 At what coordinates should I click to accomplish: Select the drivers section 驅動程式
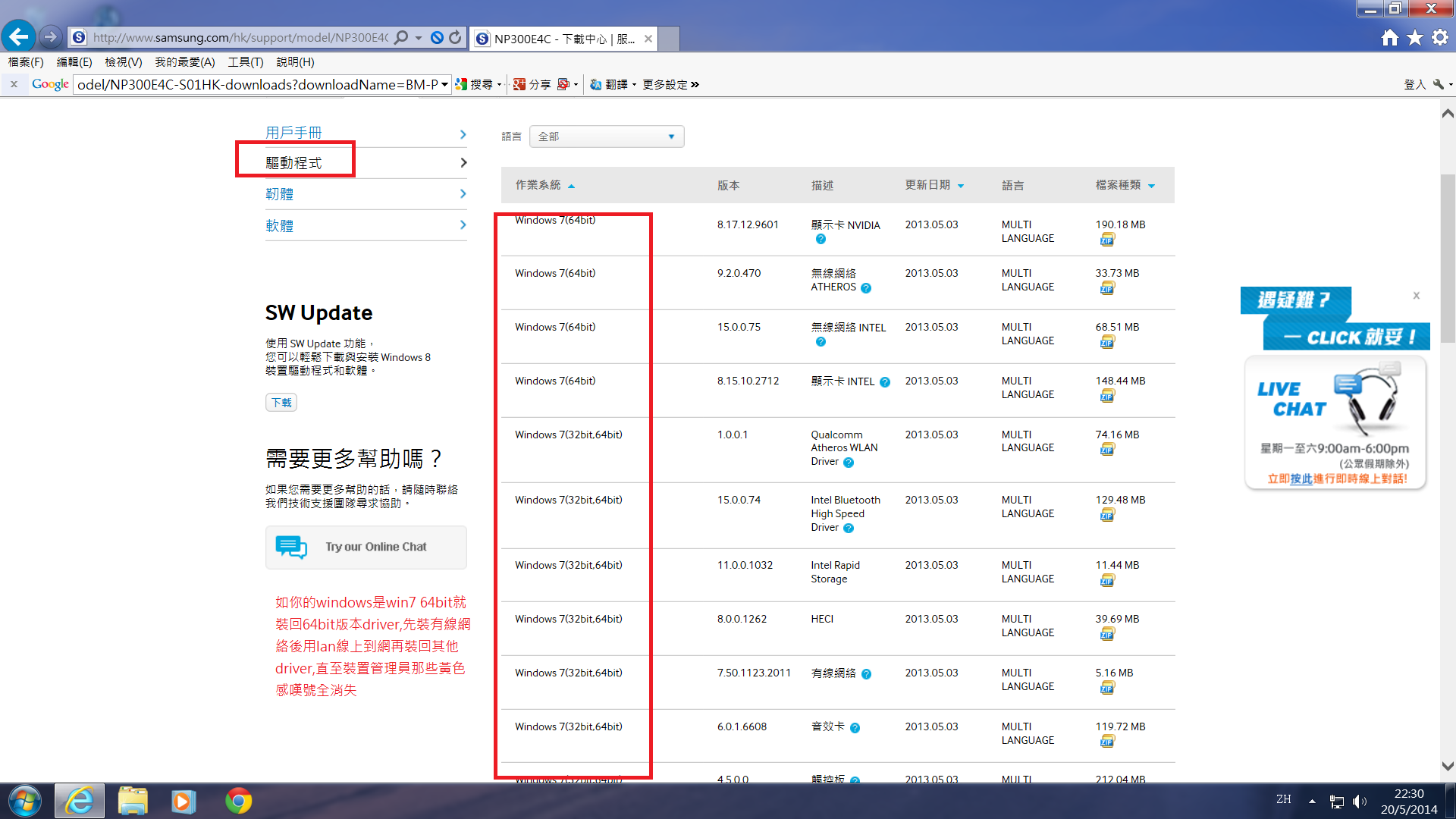[x=366, y=163]
